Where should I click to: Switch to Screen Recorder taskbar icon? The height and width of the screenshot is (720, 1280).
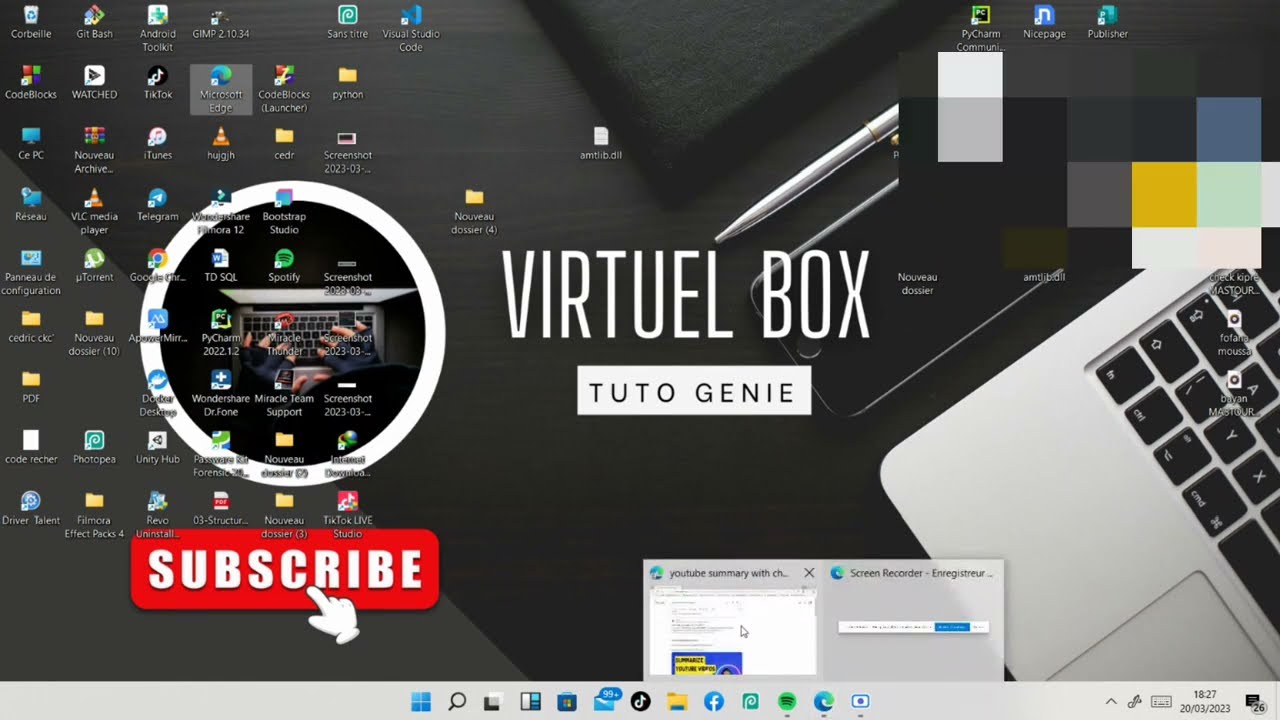coord(860,702)
